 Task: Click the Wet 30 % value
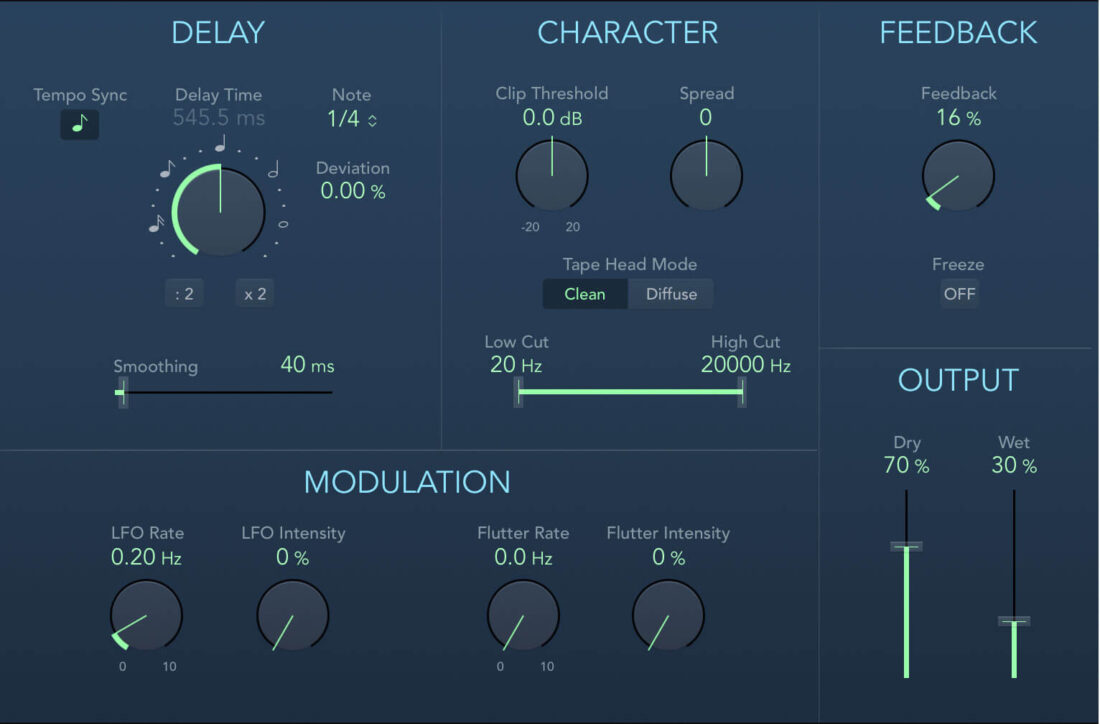click(x=1014, y=465)
